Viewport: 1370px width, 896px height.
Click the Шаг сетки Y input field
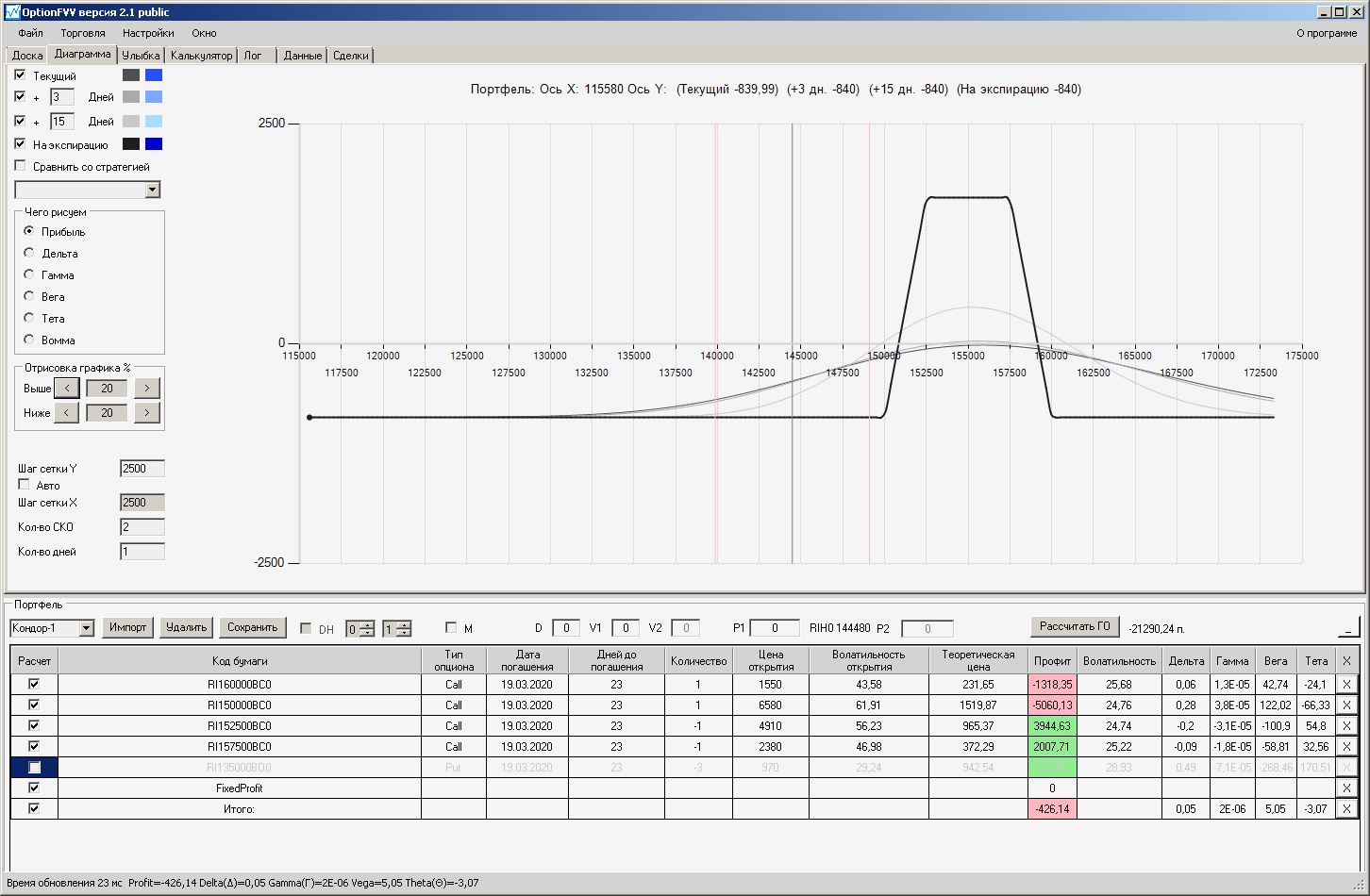[x=142, y=469]
